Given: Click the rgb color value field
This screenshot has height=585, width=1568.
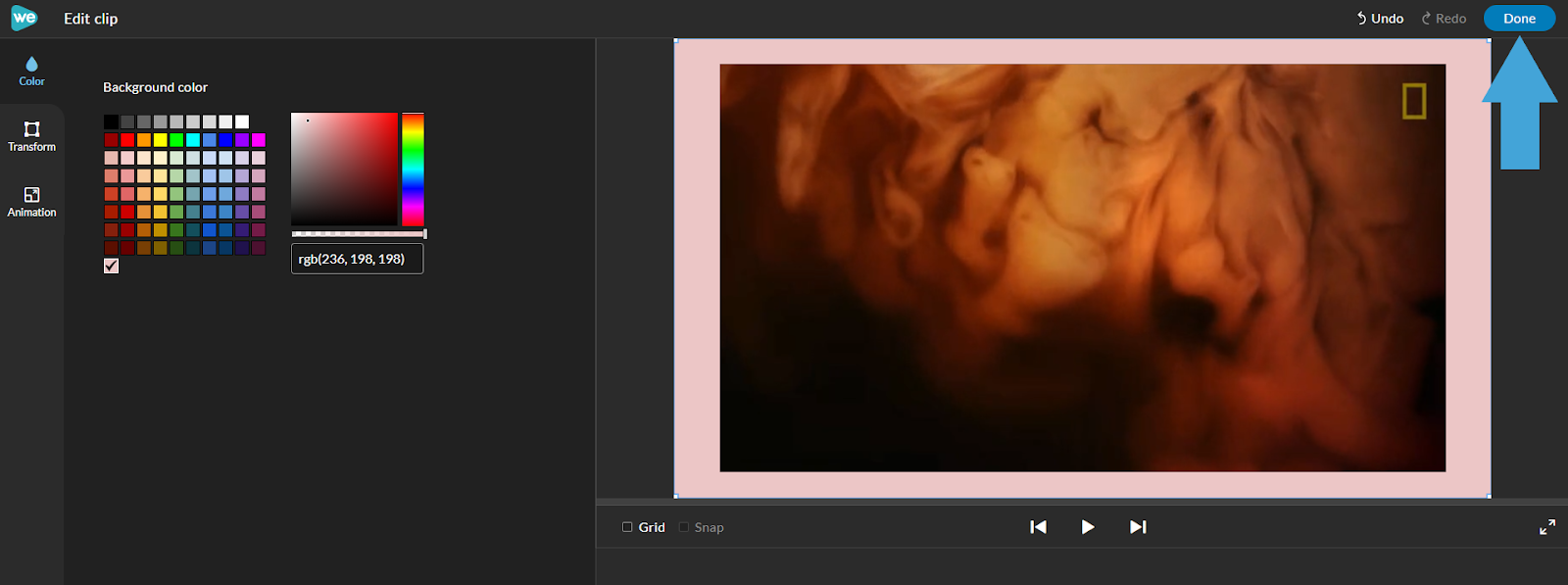Looking at the screenshot, I should click(x=357, y=259).
